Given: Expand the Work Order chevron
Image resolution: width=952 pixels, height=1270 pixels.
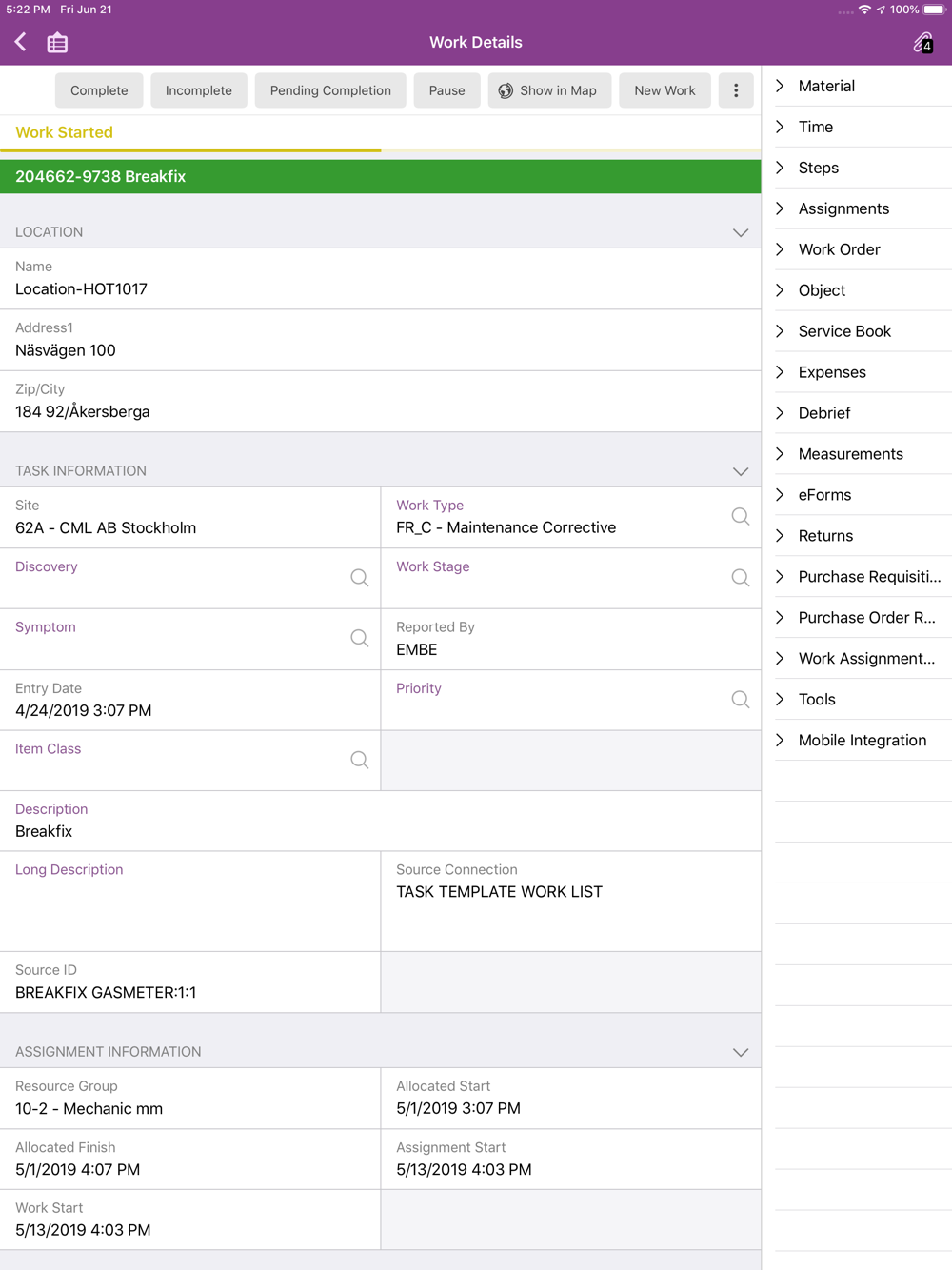Looking at the screenshot, I should (x=781, y=249).
